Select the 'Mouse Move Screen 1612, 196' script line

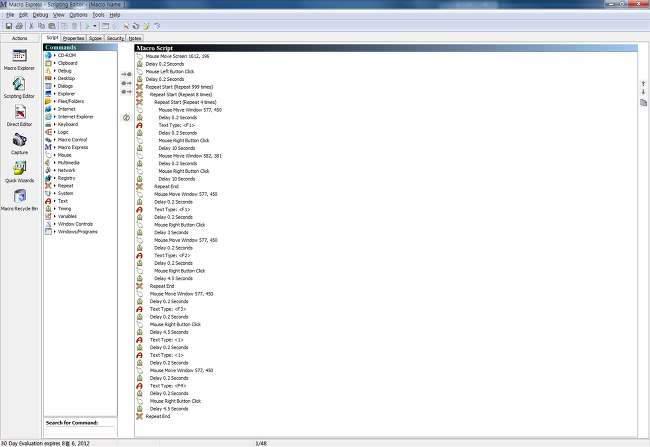(x=177, y=56)
